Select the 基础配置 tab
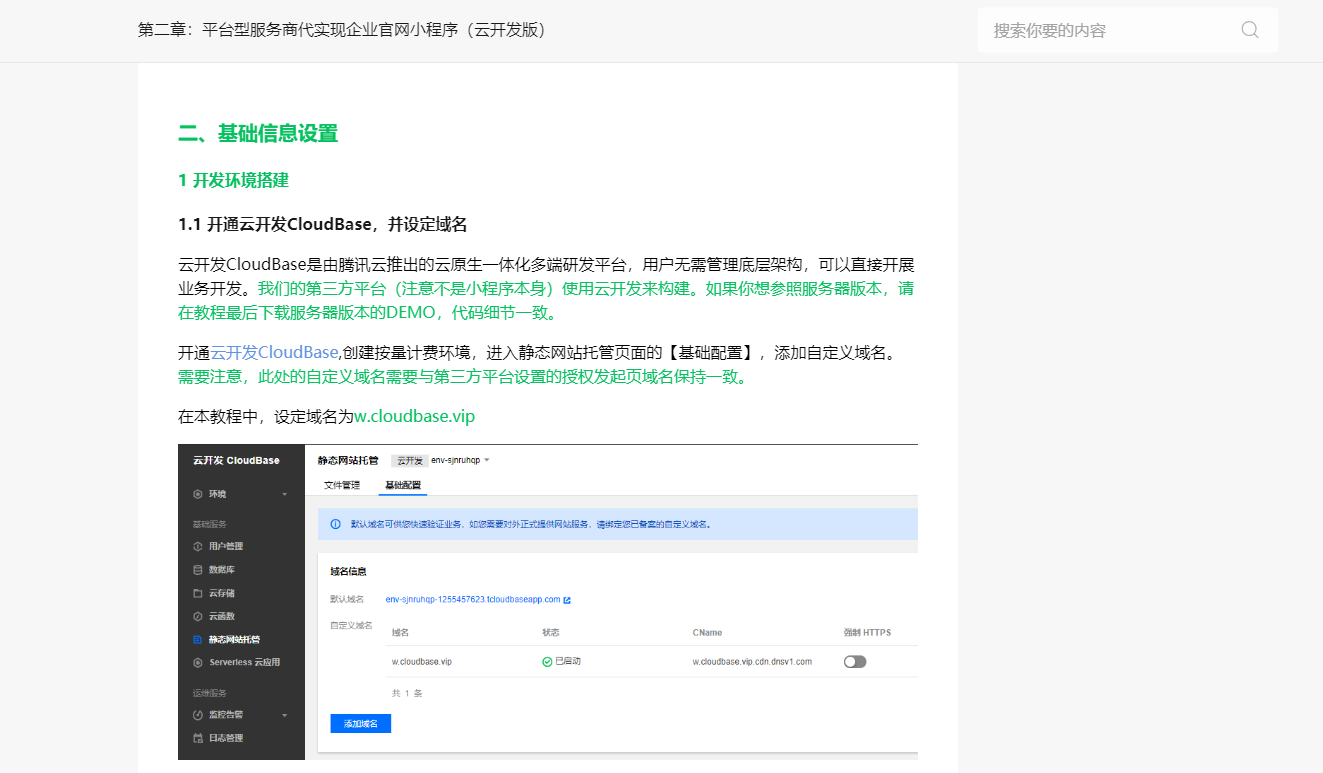The image size is (1323, 773). click(x=403, y=485)
